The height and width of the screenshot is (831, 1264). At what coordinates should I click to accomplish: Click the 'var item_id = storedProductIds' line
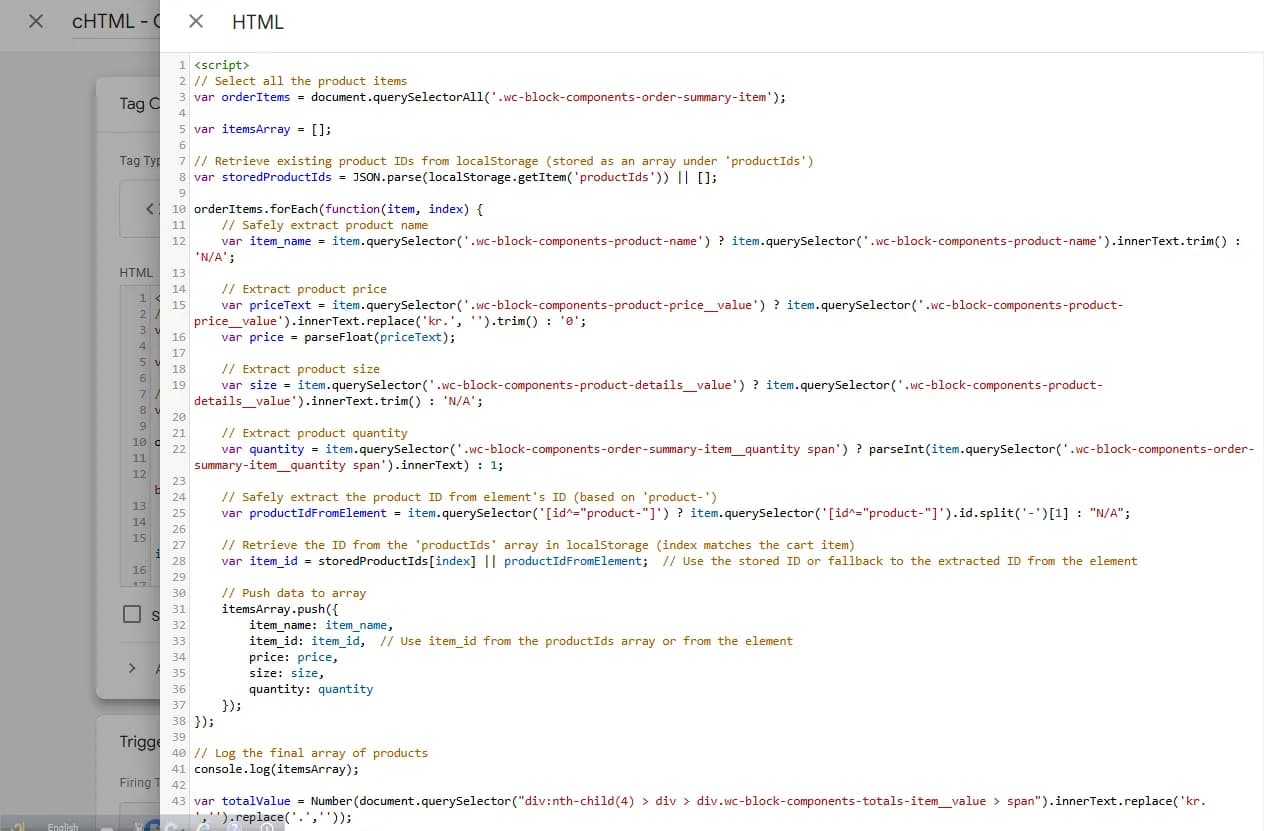point(680,561)
